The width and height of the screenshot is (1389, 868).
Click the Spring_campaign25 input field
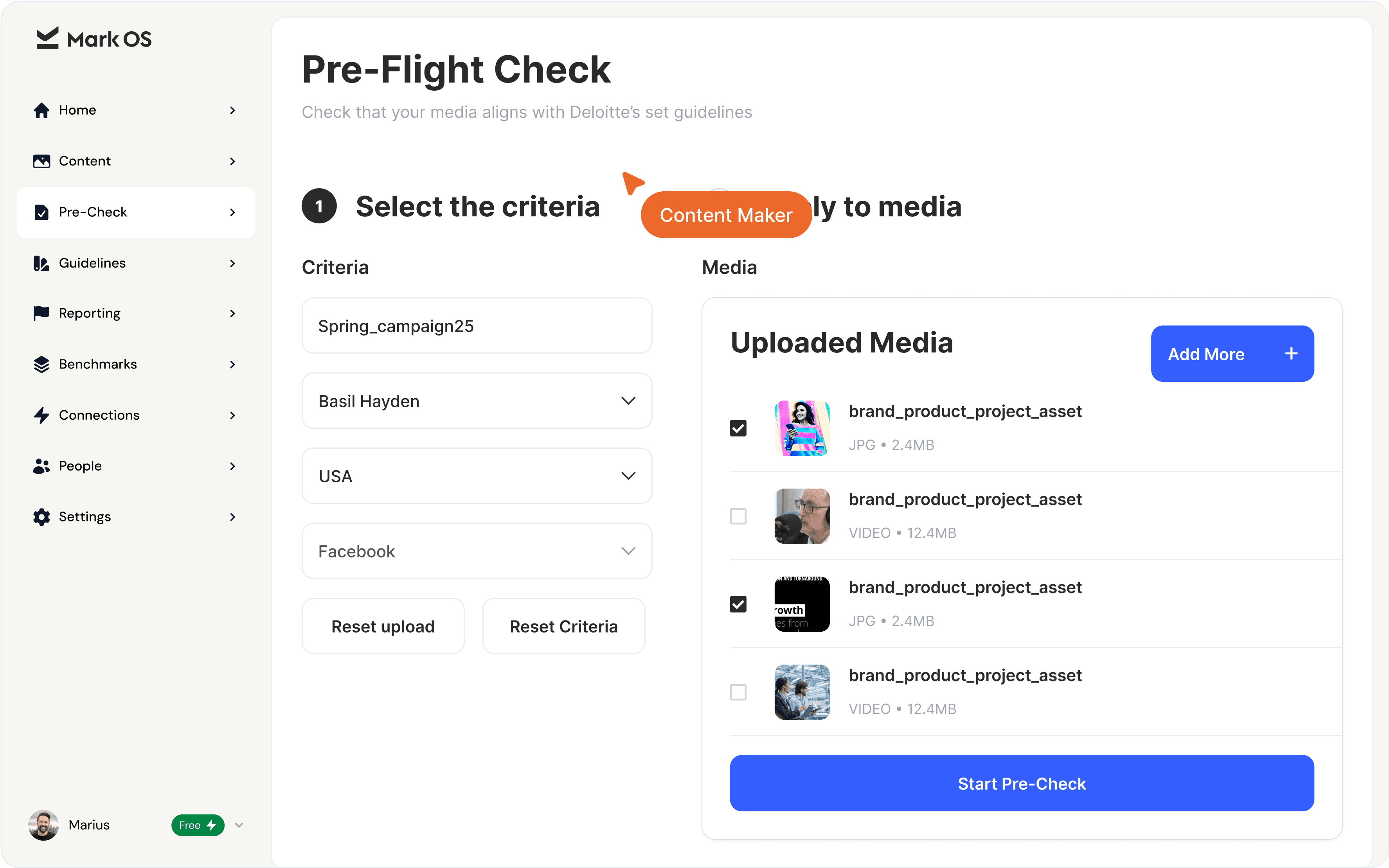point(477,325)
